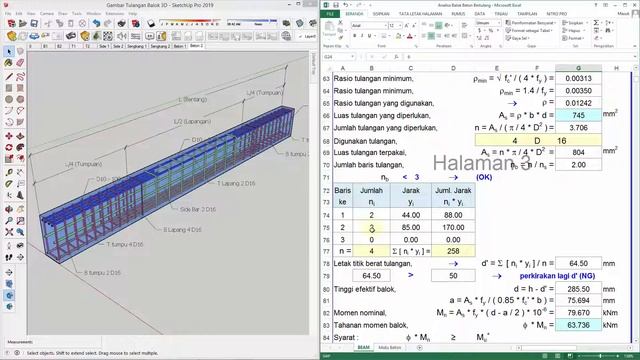
Task: Activate the Orbit tool
Action: coord(9,209)
